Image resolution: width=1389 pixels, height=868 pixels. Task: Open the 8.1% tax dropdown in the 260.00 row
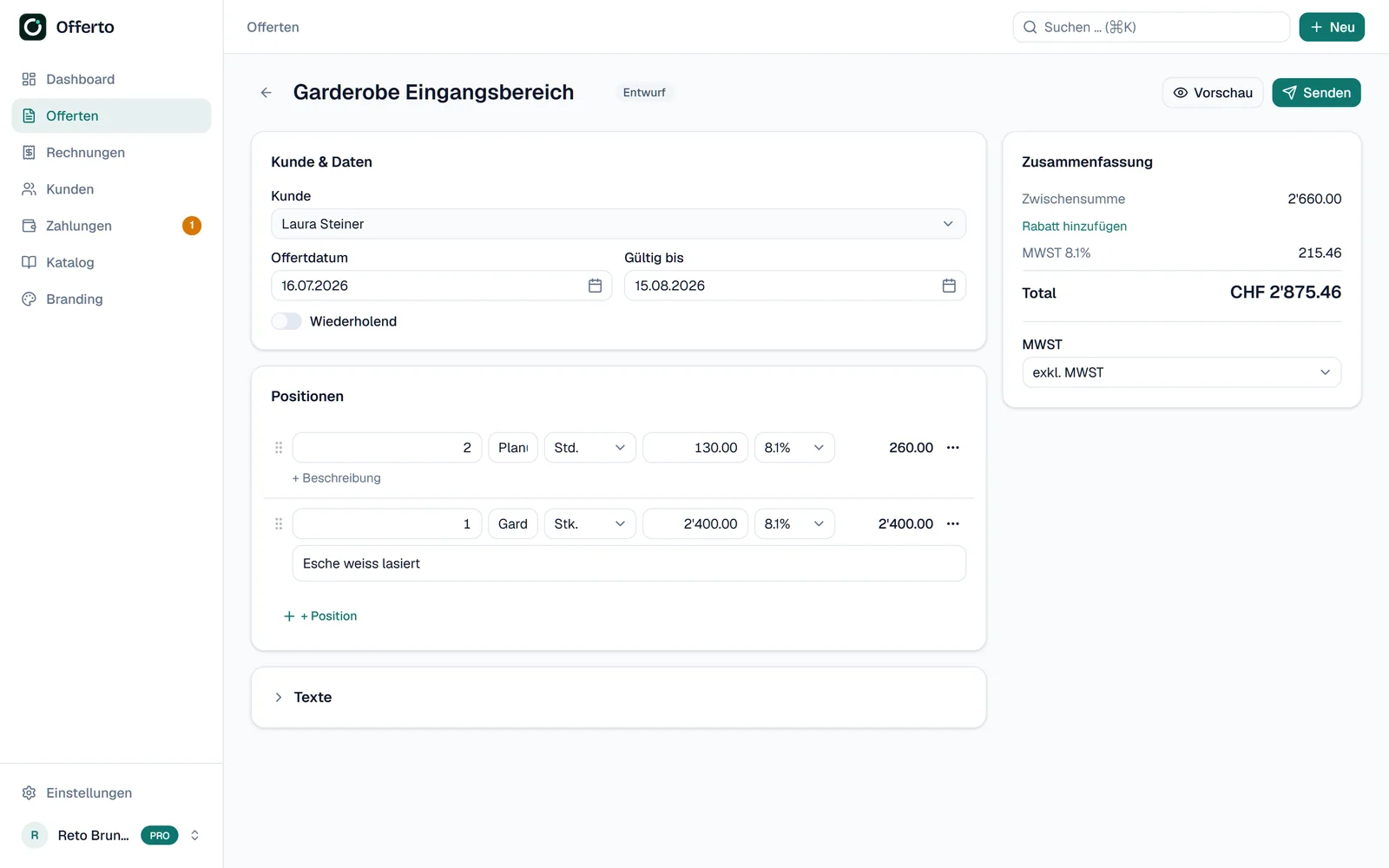pyautogui.click(x=794, y=448)
